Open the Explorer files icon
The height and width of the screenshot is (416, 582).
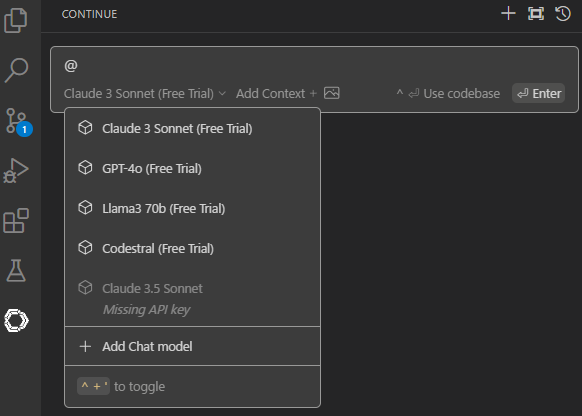pos(16,20)
